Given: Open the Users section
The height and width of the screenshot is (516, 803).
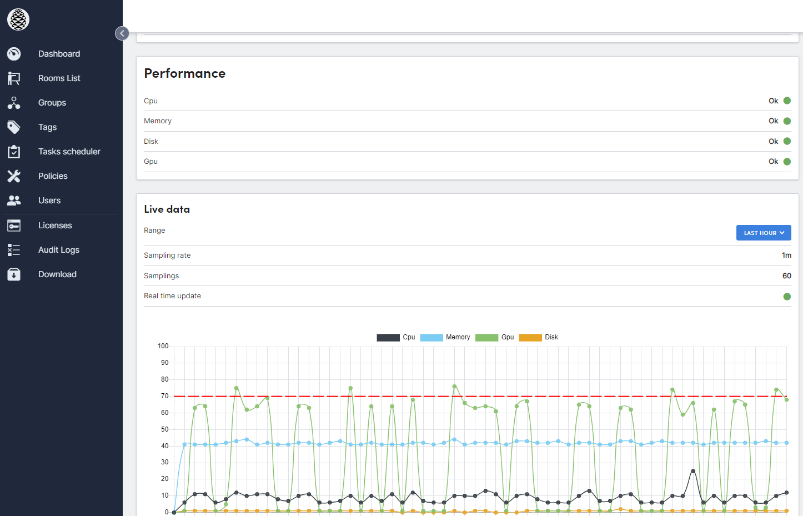Looking at the screenshot, I should pyautogui.click(x=49, y=200).
